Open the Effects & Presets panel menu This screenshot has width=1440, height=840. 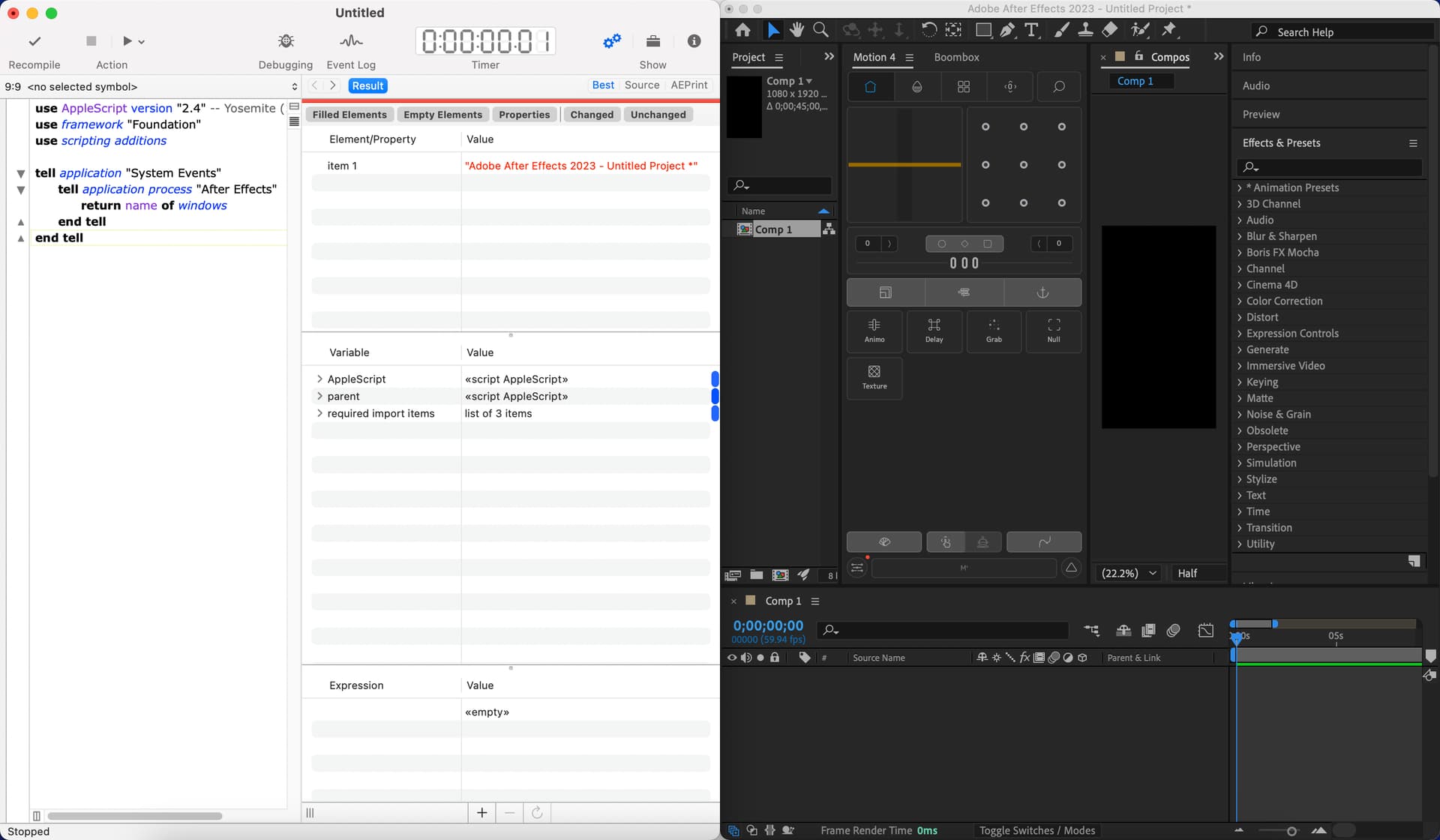click(x=1413, y=143)
